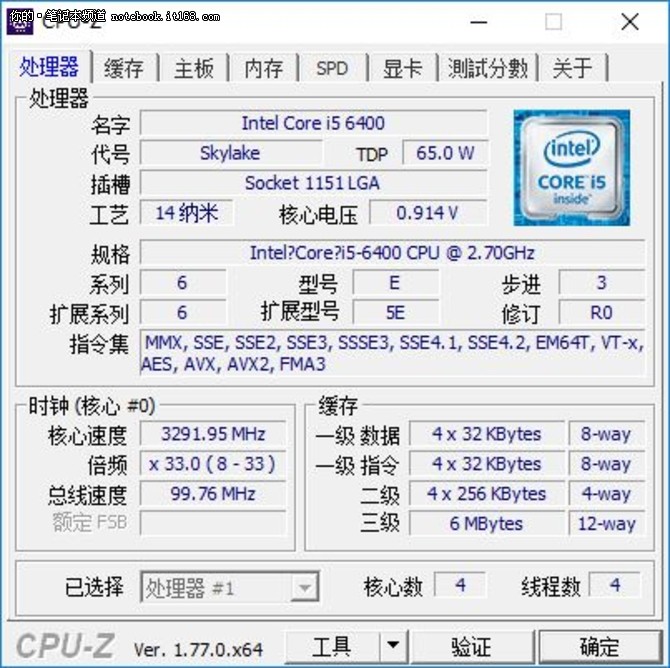The width and height of the screenshot is (670, 668).
Task: Switch to the 缓存 tab
Action: pos(124,68)
